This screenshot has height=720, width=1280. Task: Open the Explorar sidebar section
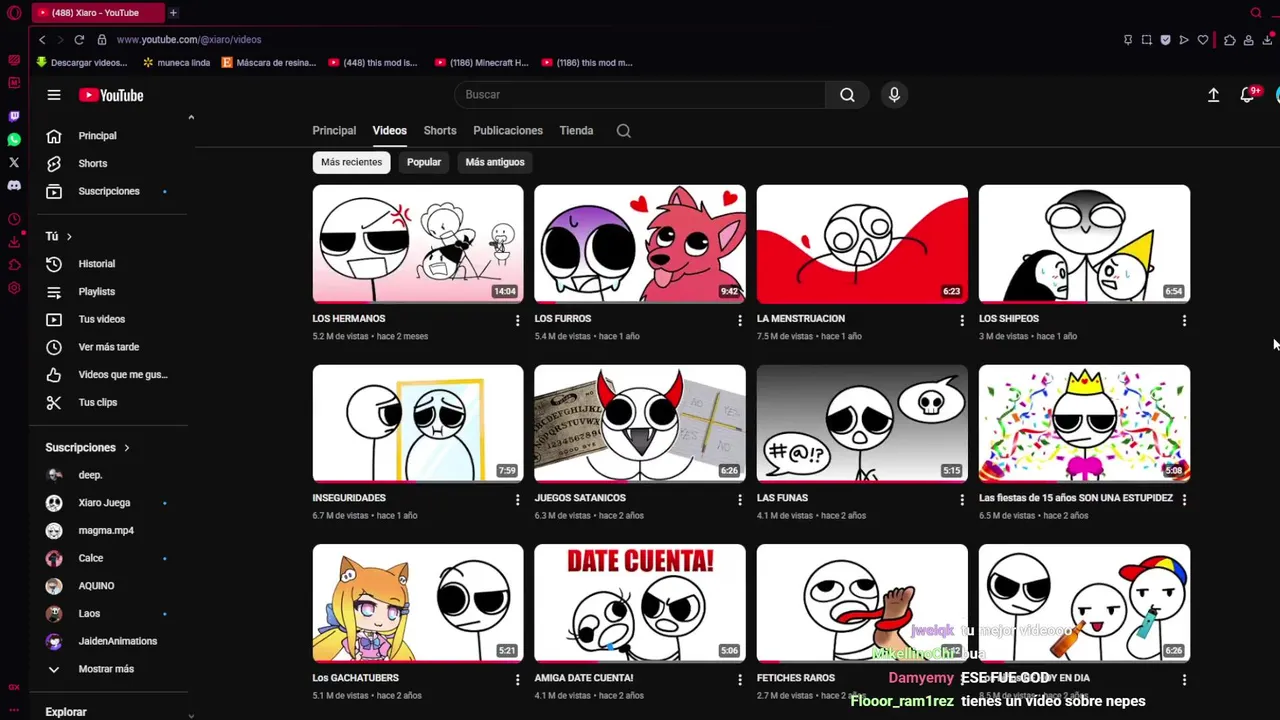pyautogui.click(x=66, y=712)
